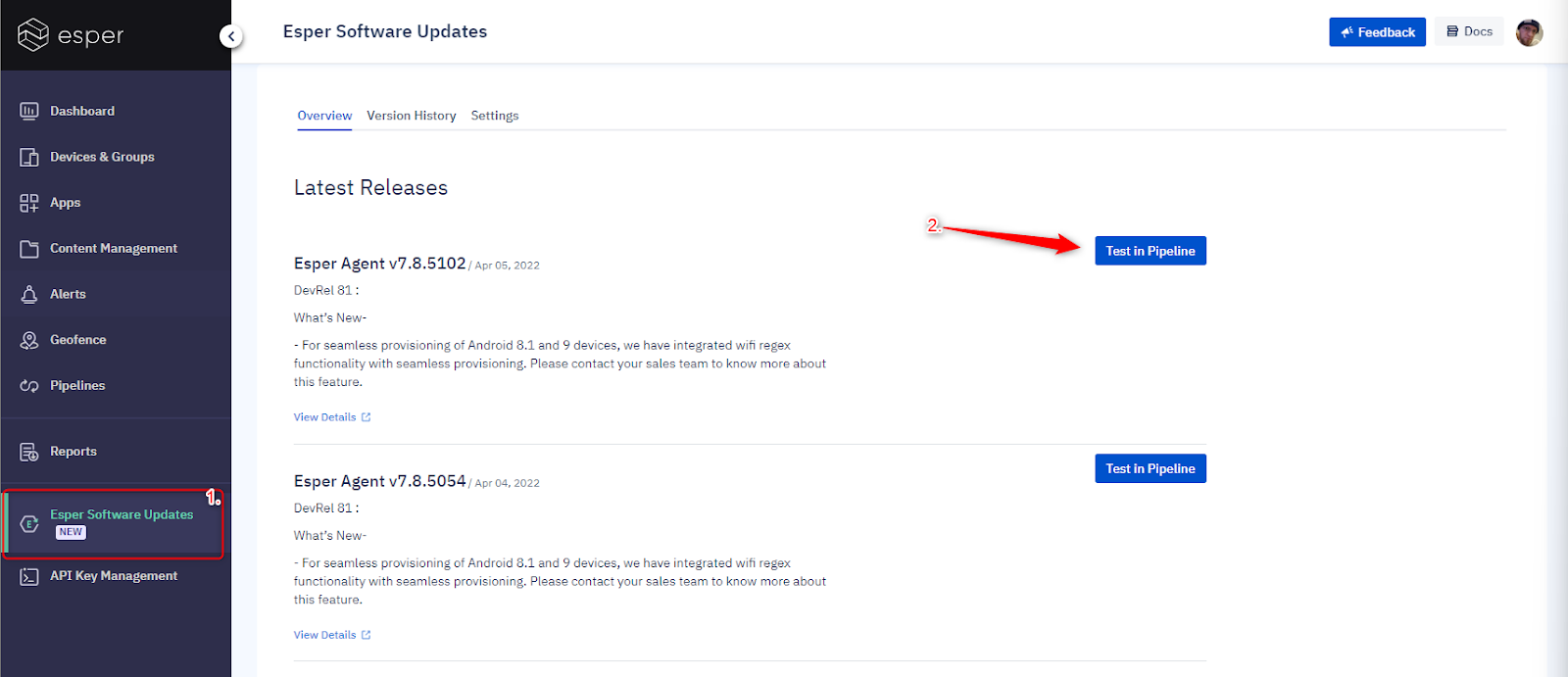Switch to Version History tab
The width and height of the screenshot is (1568, 677).
coord(412,116)
